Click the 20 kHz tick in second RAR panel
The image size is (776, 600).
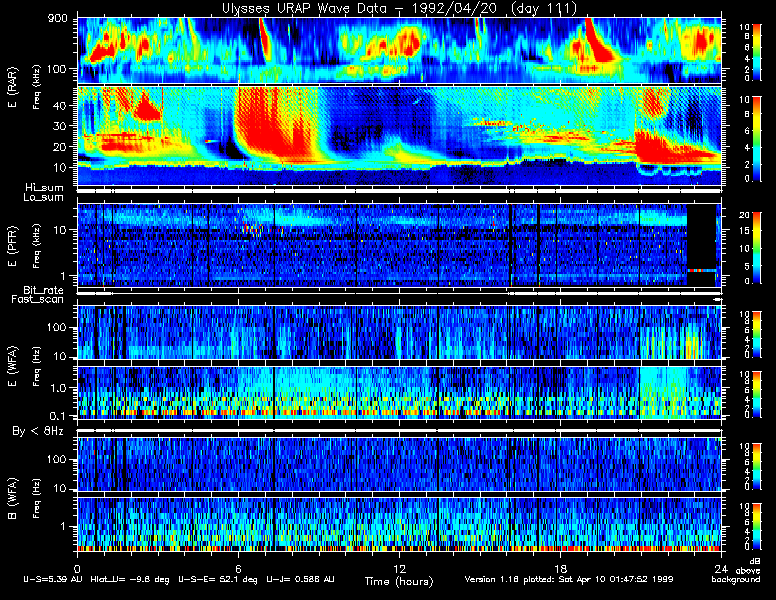60,147
